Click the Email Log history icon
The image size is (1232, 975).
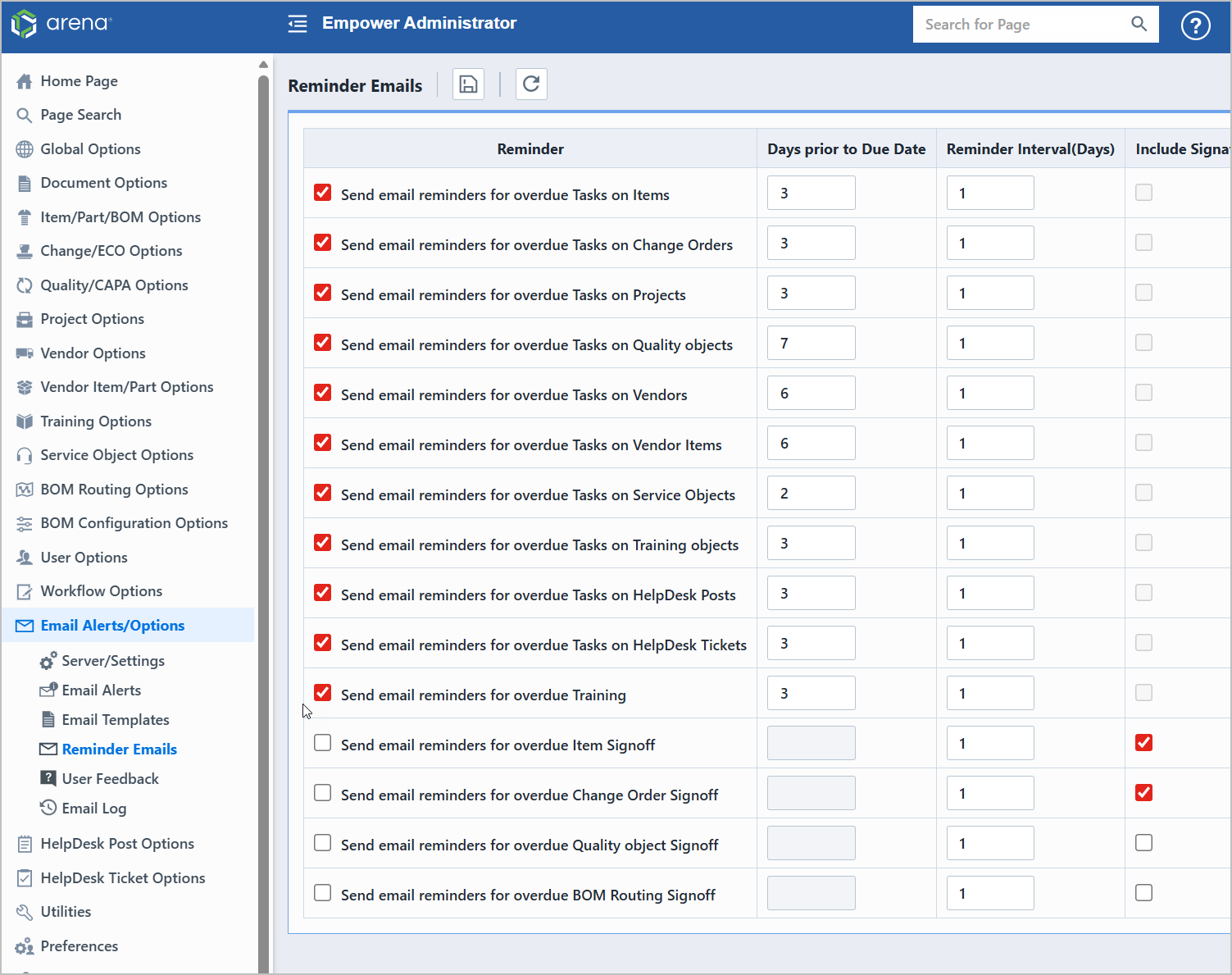click(x=48, y=808)
